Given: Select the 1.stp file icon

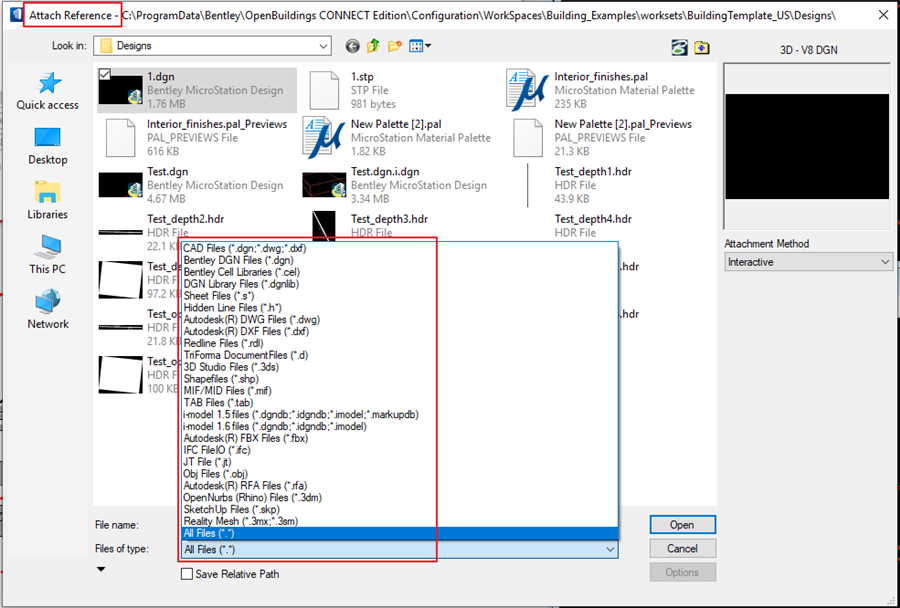Looking at the screenshot, I should tap(324, 90).
